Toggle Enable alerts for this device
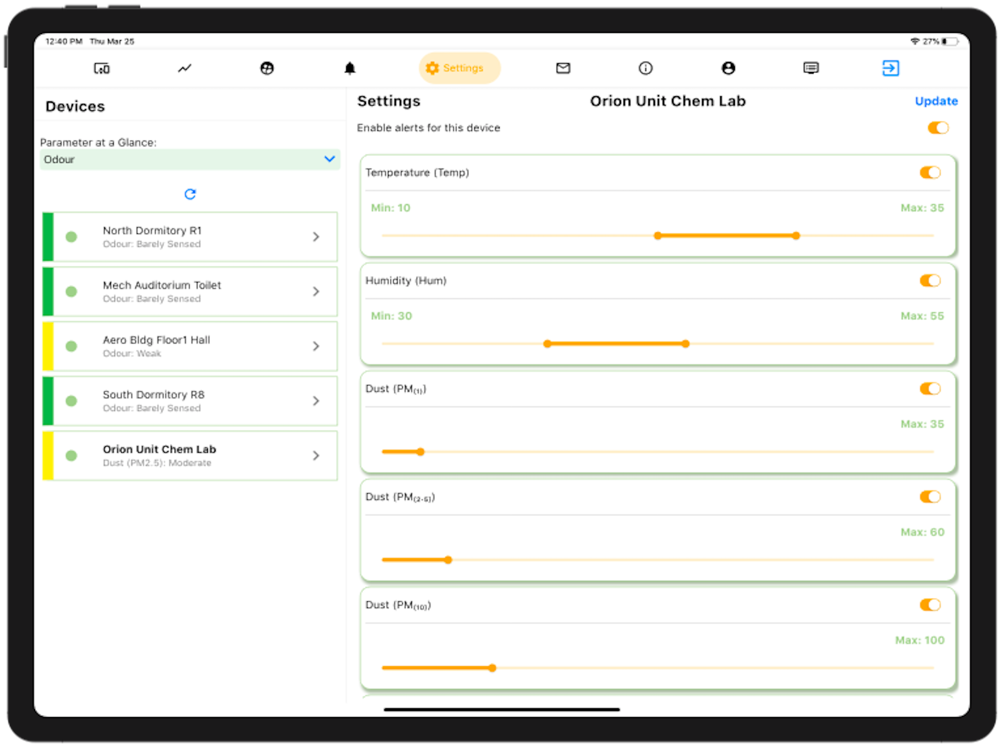This screenshot has width=1000, height=750. (938, 128)
